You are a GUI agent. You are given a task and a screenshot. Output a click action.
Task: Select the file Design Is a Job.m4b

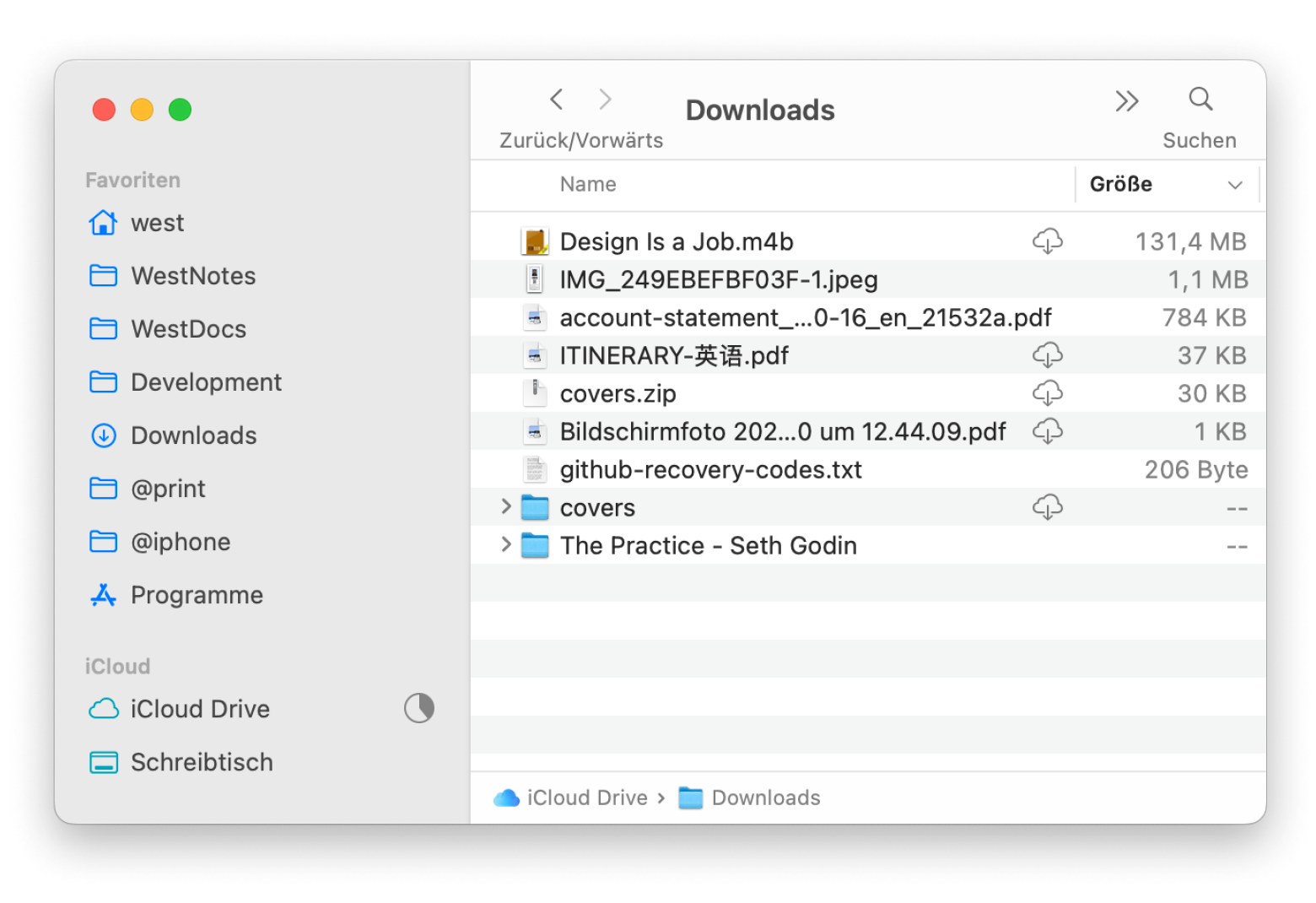[677, 241]
